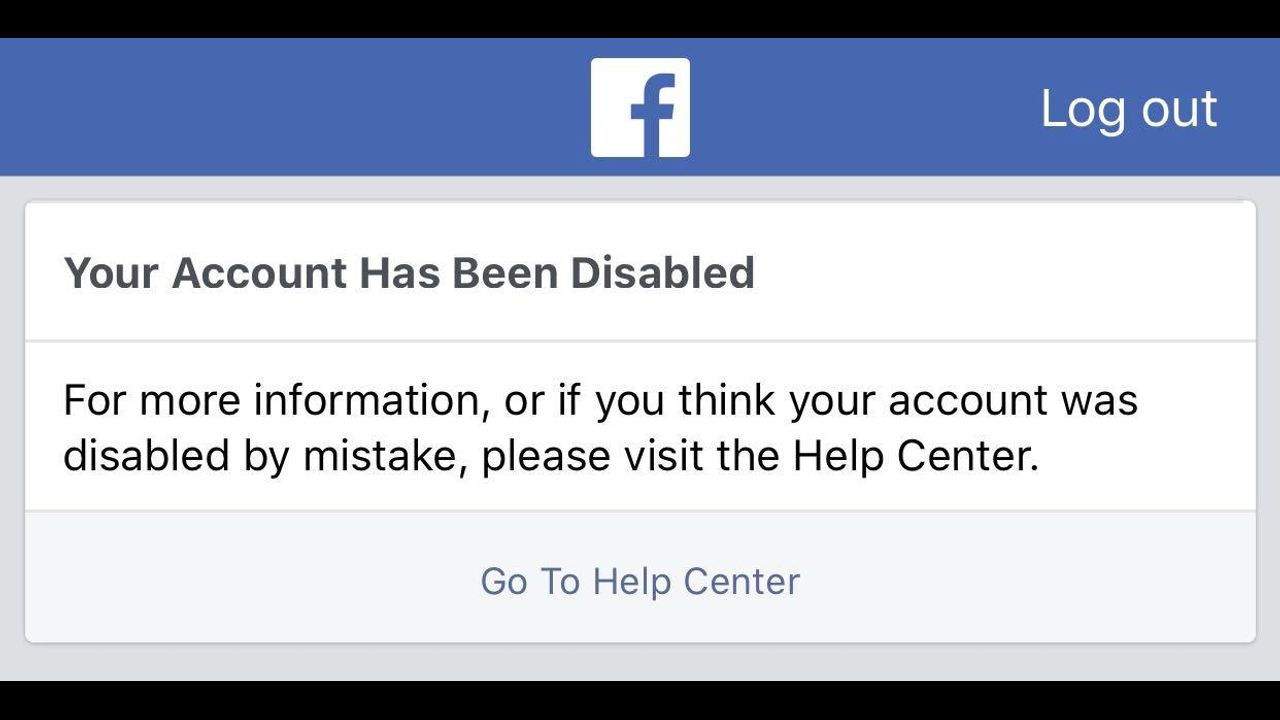Viewport: 1280px width, 720px height.
Task: Click the blue header between logo and Log out
Action: pos(860,107)
